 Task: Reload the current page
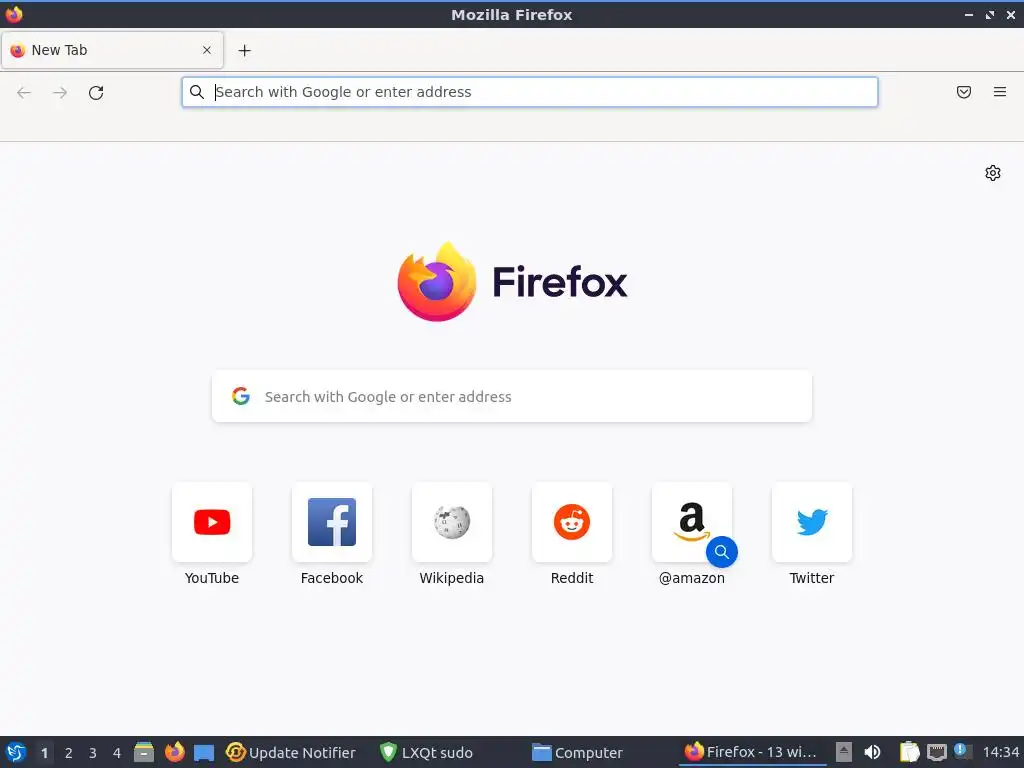click(x=96, y=93)
